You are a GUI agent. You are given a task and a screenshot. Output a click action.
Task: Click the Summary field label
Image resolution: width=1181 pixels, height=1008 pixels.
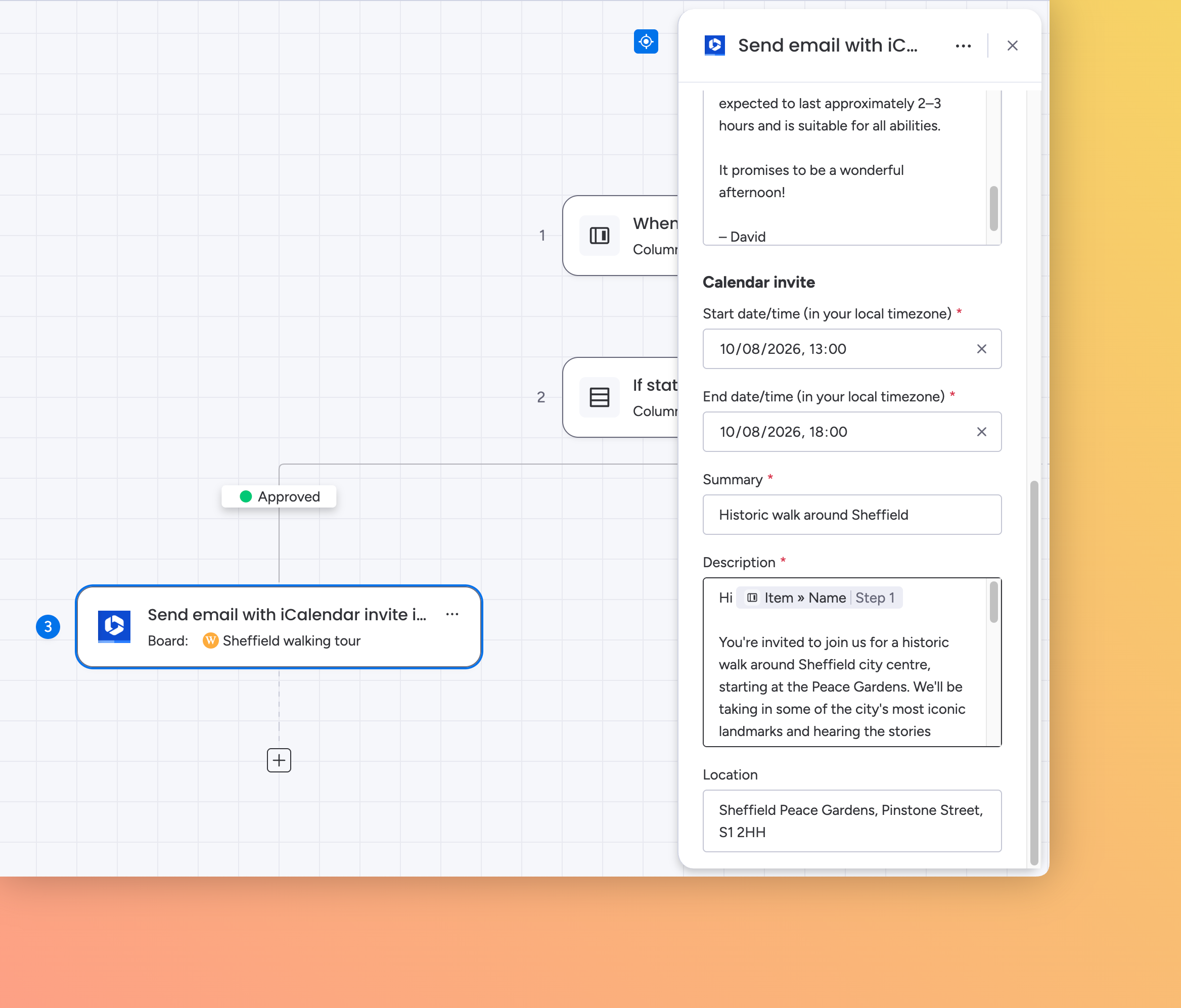point(733,479)
